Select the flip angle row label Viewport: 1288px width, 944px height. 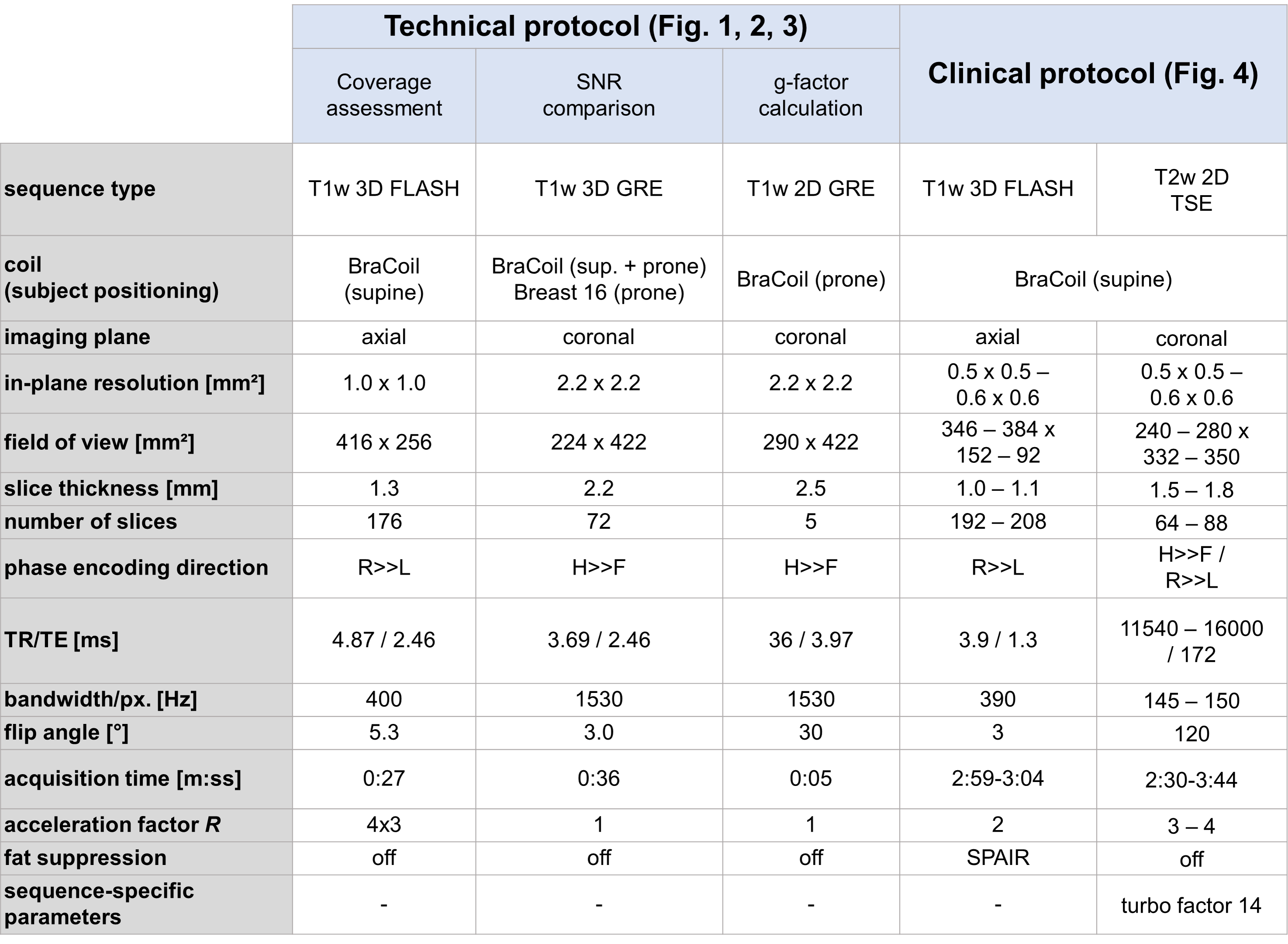(66, 733)
